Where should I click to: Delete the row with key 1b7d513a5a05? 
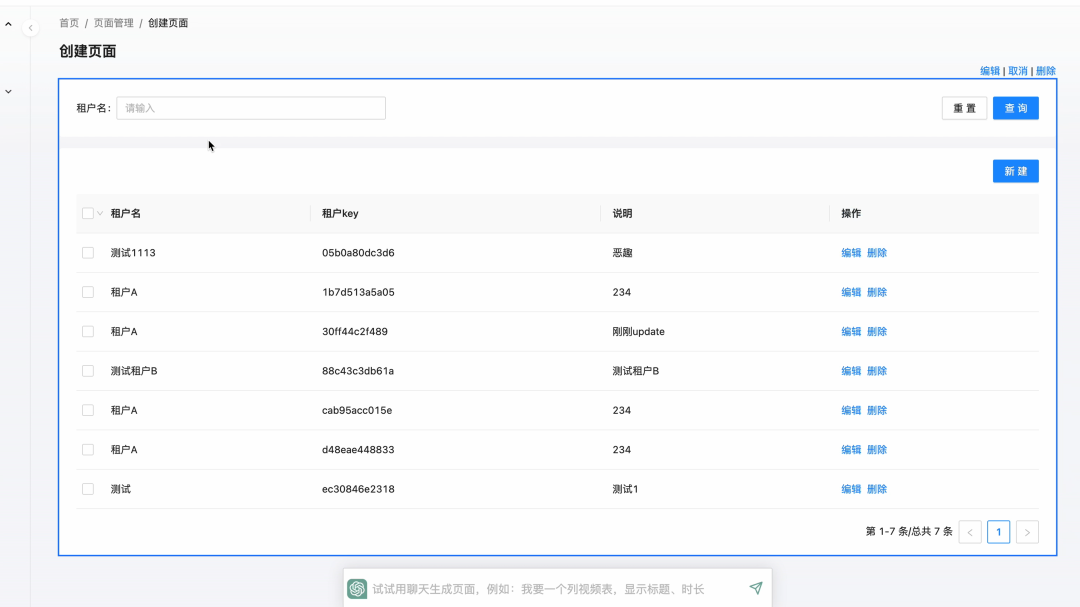point(877,292)
